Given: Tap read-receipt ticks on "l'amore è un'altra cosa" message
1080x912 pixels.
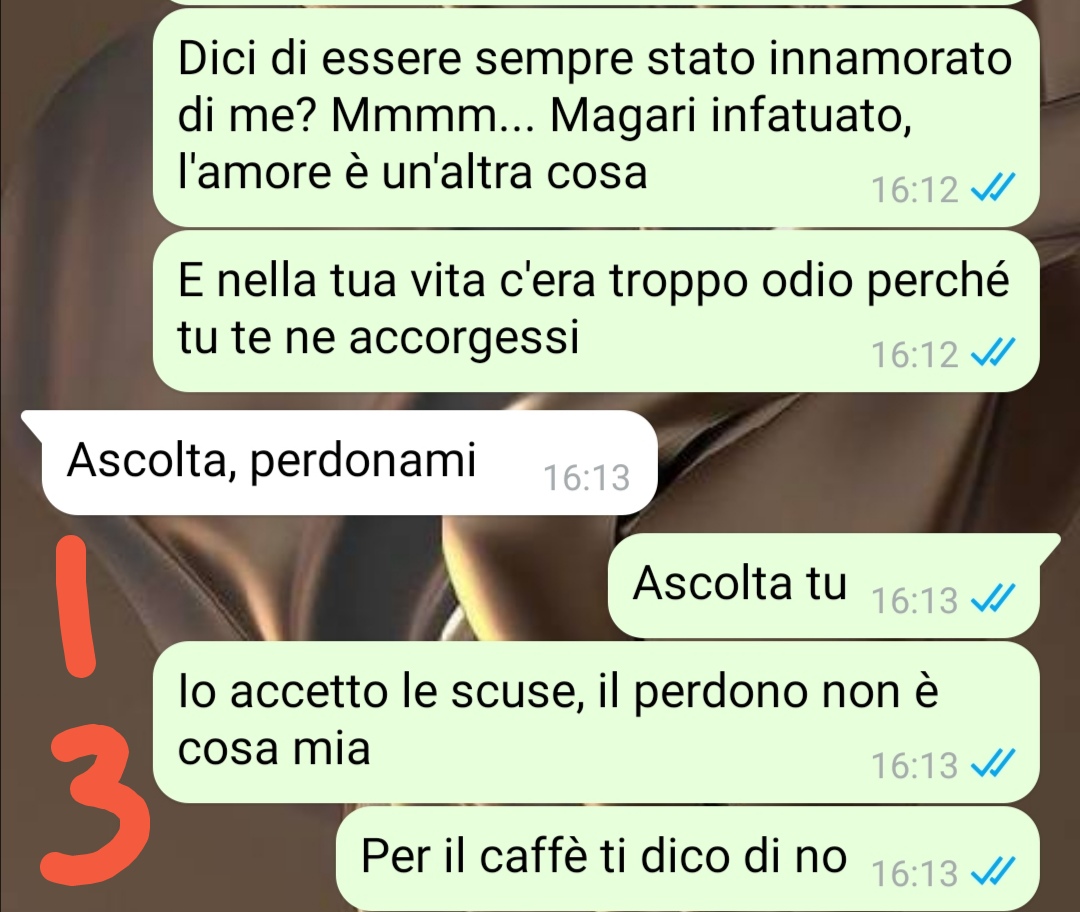Looking at the screenshot, I should click(x=992, y=189).
